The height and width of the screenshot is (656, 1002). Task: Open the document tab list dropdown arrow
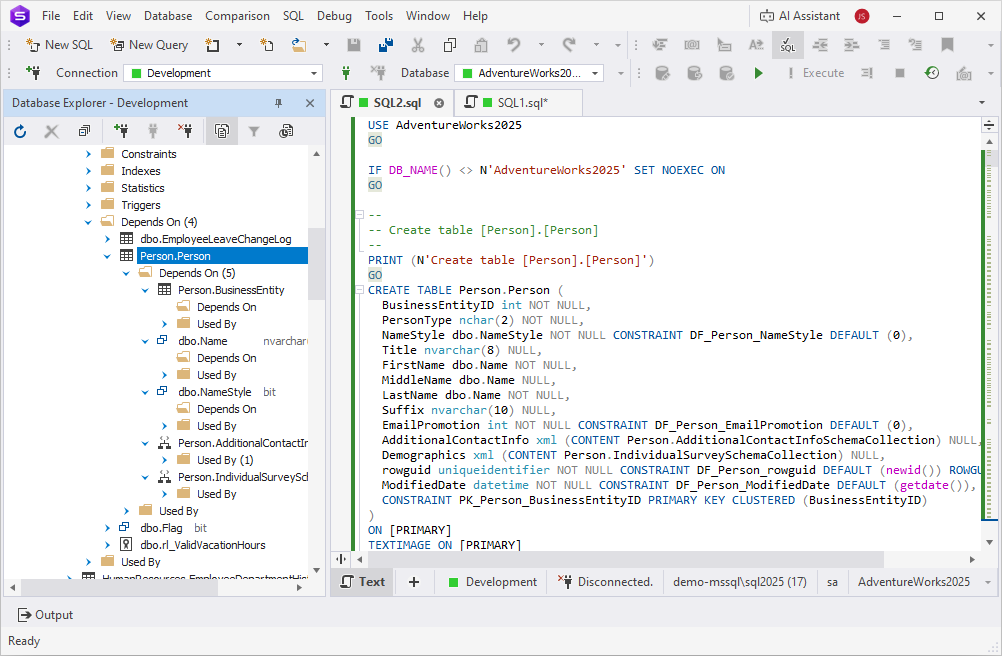coord(982,103)
